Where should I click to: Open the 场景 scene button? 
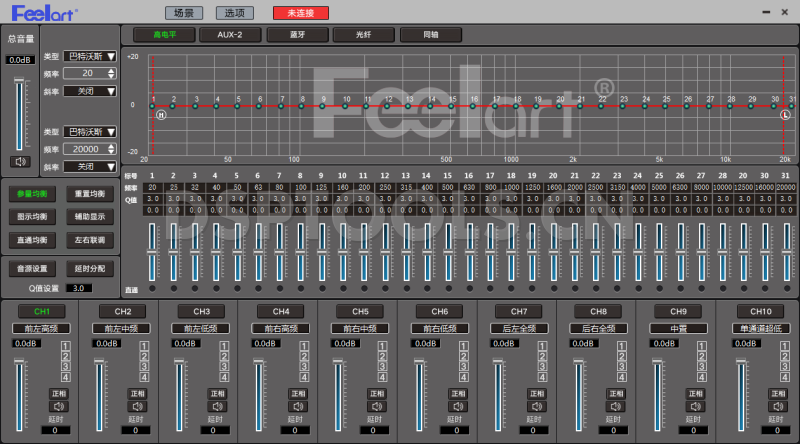185,13
